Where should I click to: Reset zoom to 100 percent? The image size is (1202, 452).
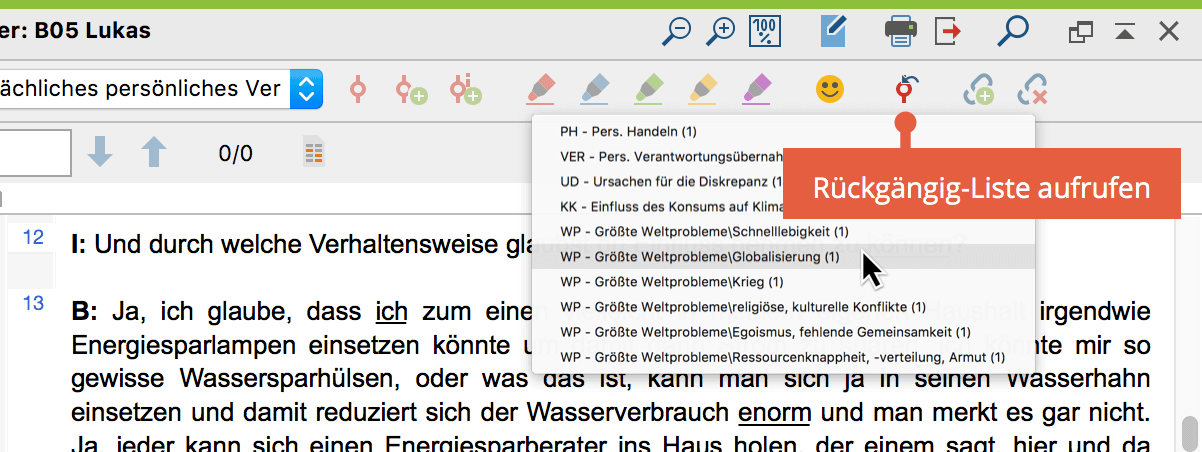coord(765,32)
